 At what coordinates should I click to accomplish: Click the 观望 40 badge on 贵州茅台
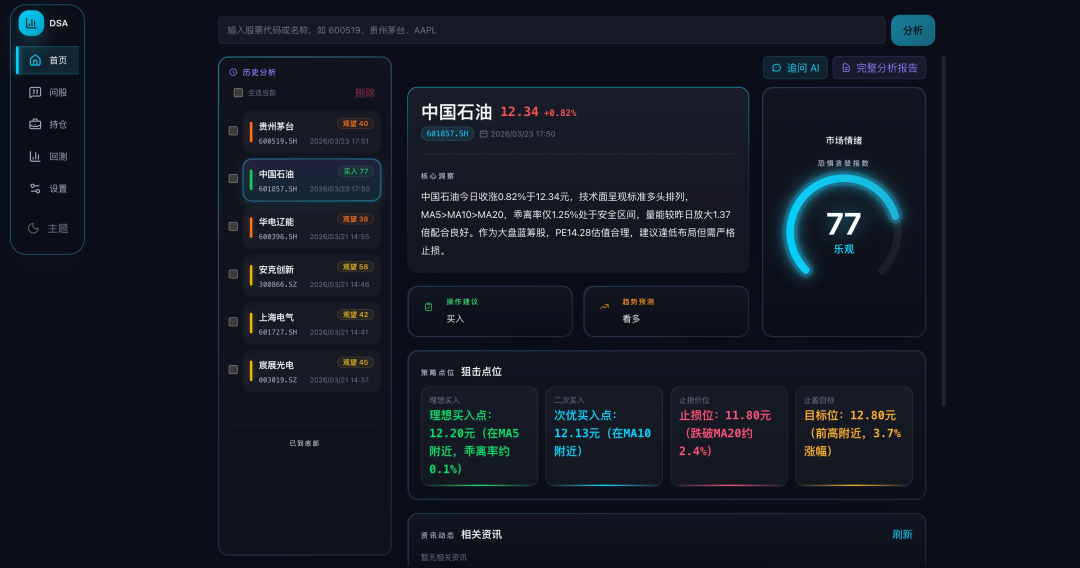(355, 124)
